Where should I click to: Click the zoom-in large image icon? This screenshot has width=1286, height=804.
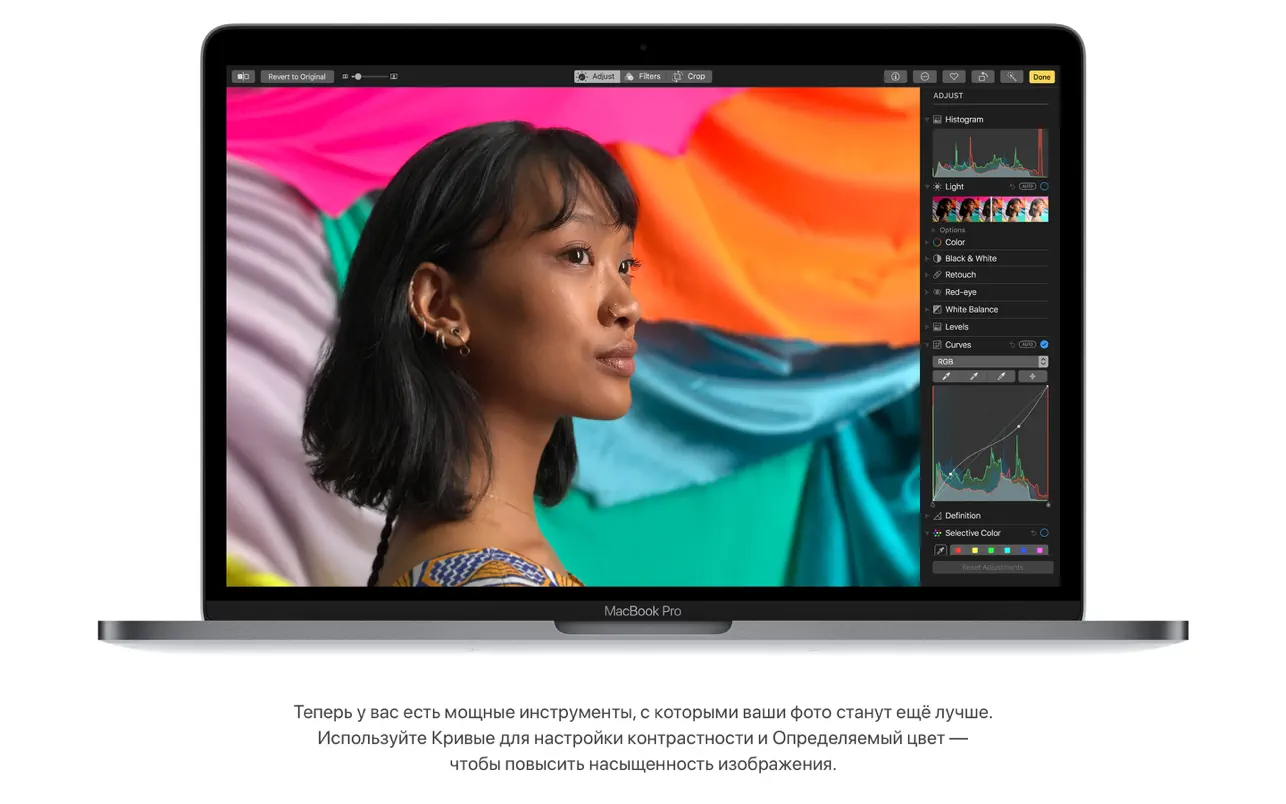pos(394,76)
